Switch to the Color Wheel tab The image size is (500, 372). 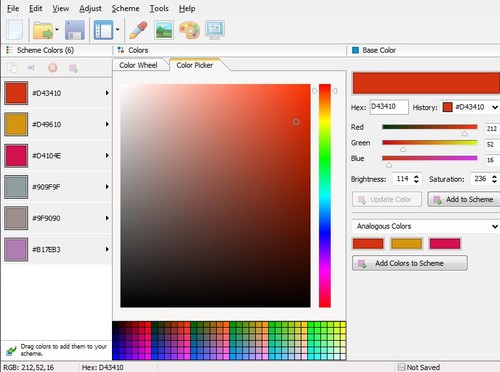pyautogui.click(x=138, y=65)
